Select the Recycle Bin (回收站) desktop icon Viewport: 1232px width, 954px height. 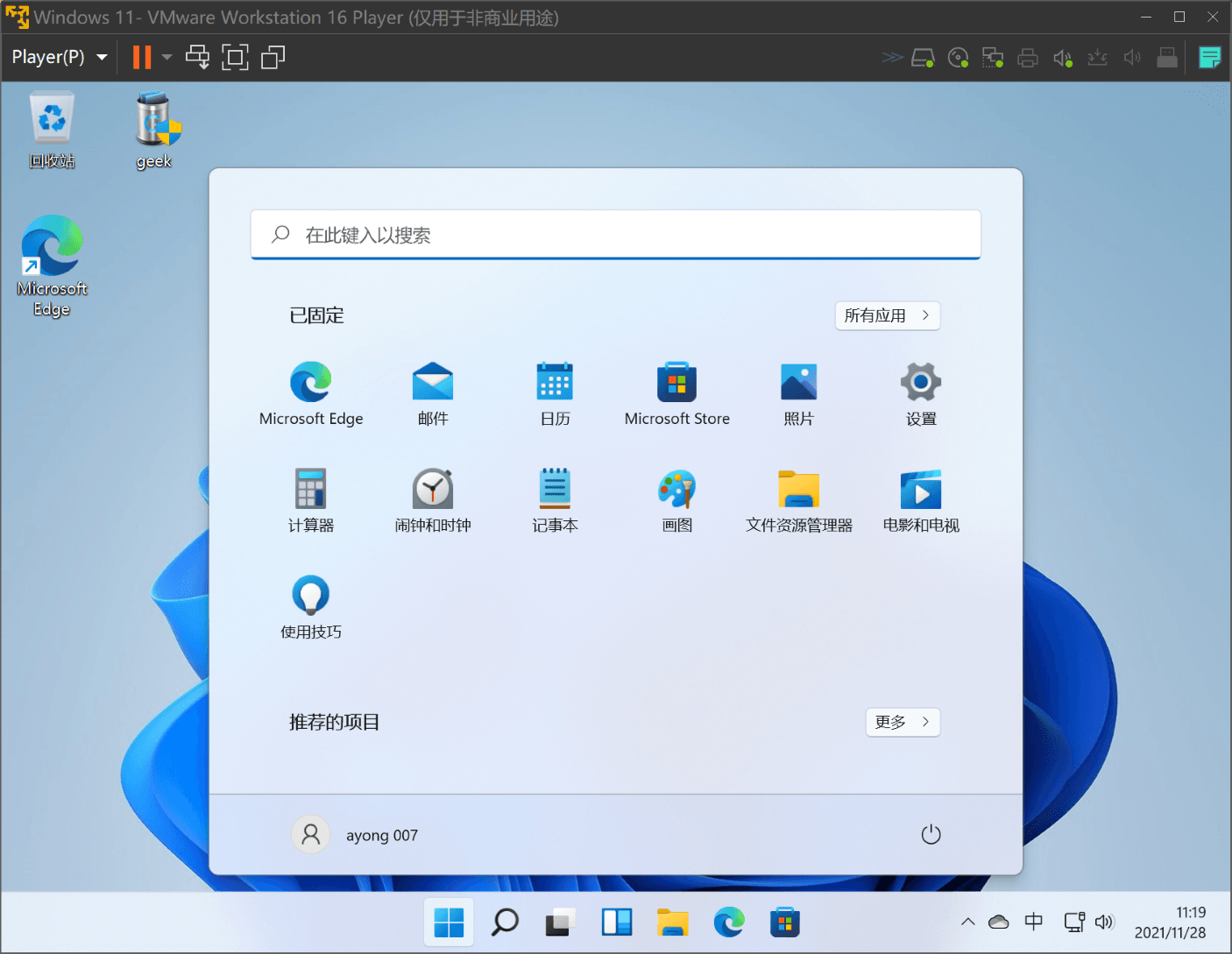click(x=52, y=130)
